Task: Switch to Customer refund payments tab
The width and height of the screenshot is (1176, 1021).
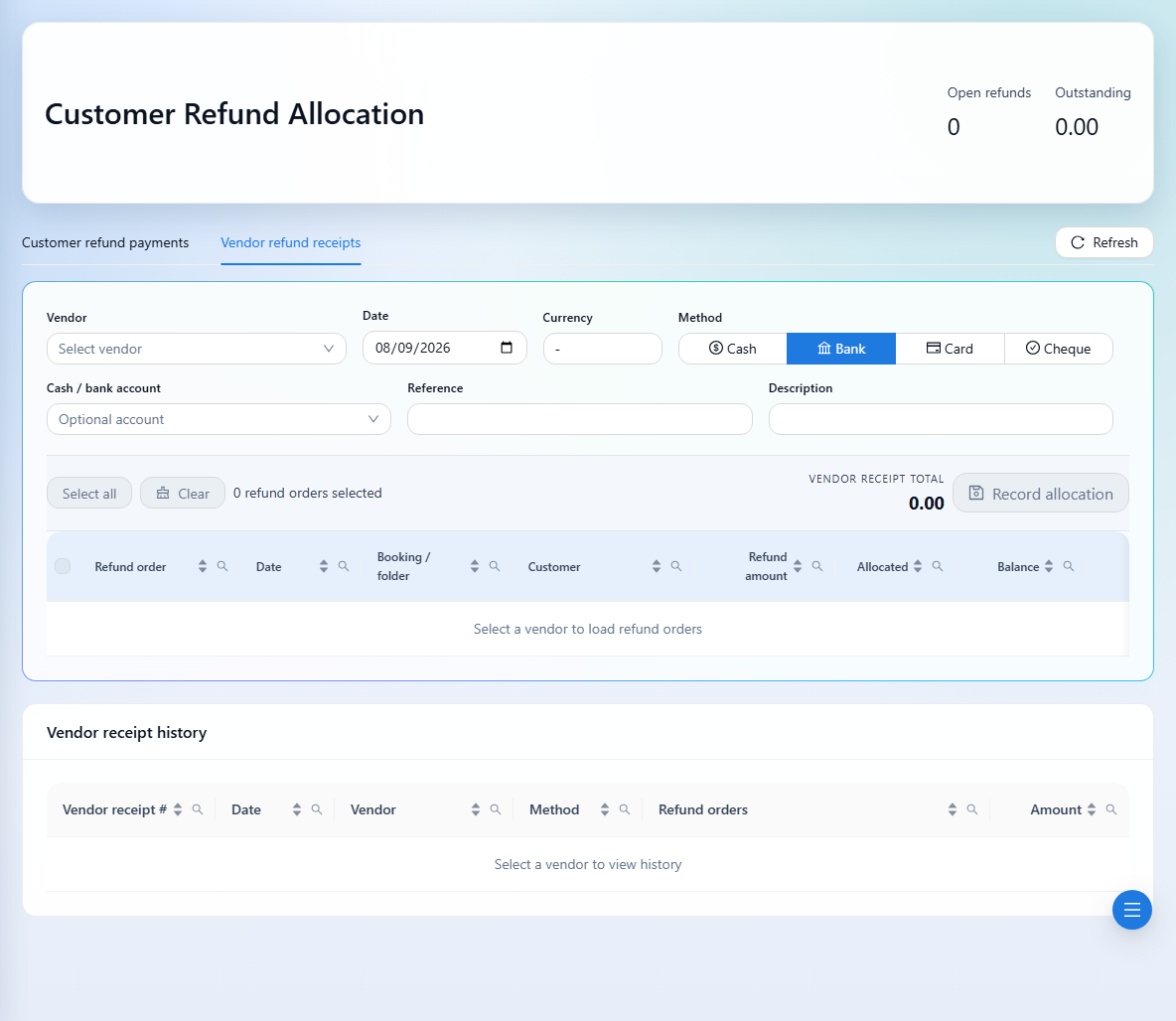Action: point(105,242)
